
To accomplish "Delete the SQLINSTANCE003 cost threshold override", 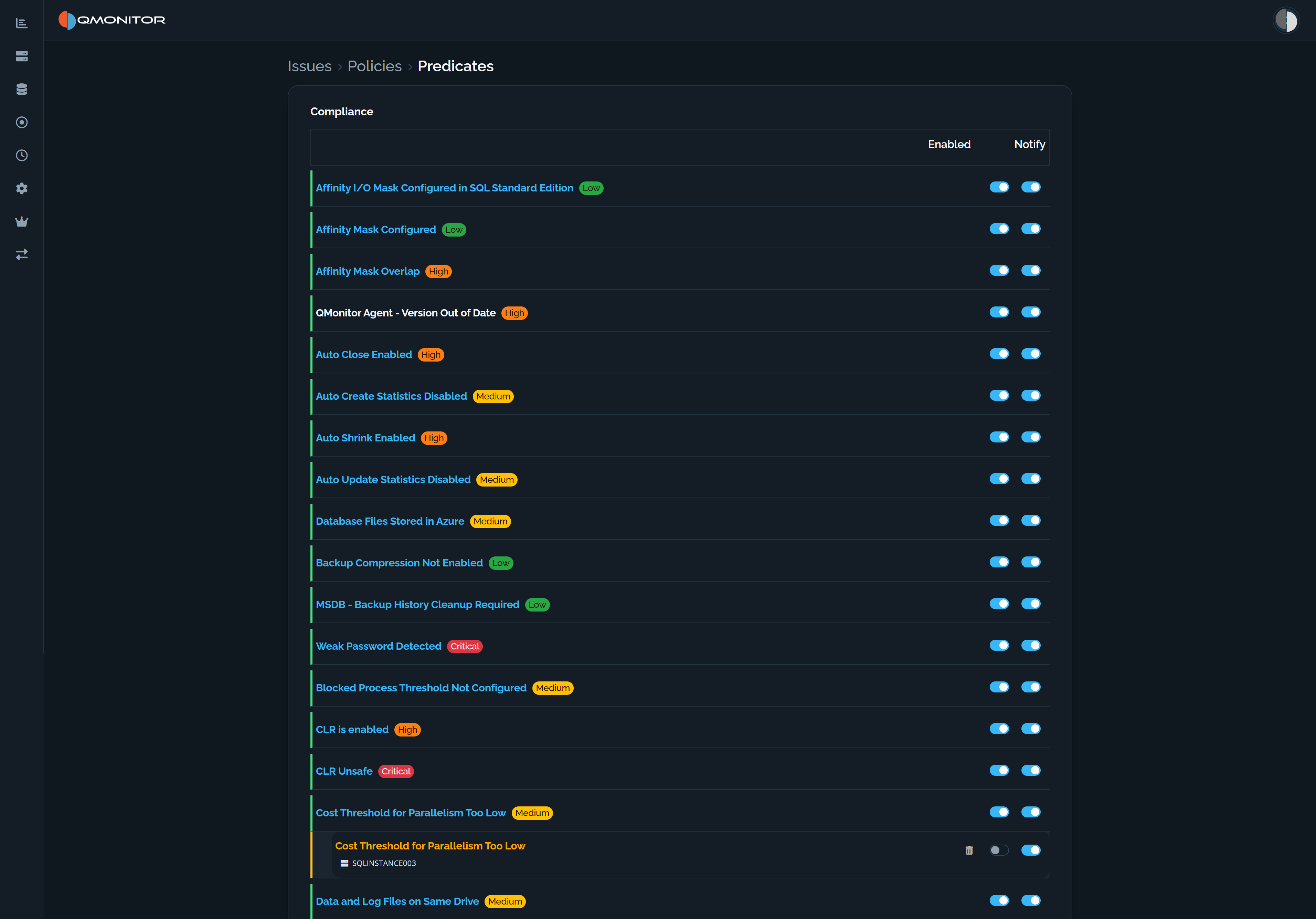I will [x=969, y=850].
